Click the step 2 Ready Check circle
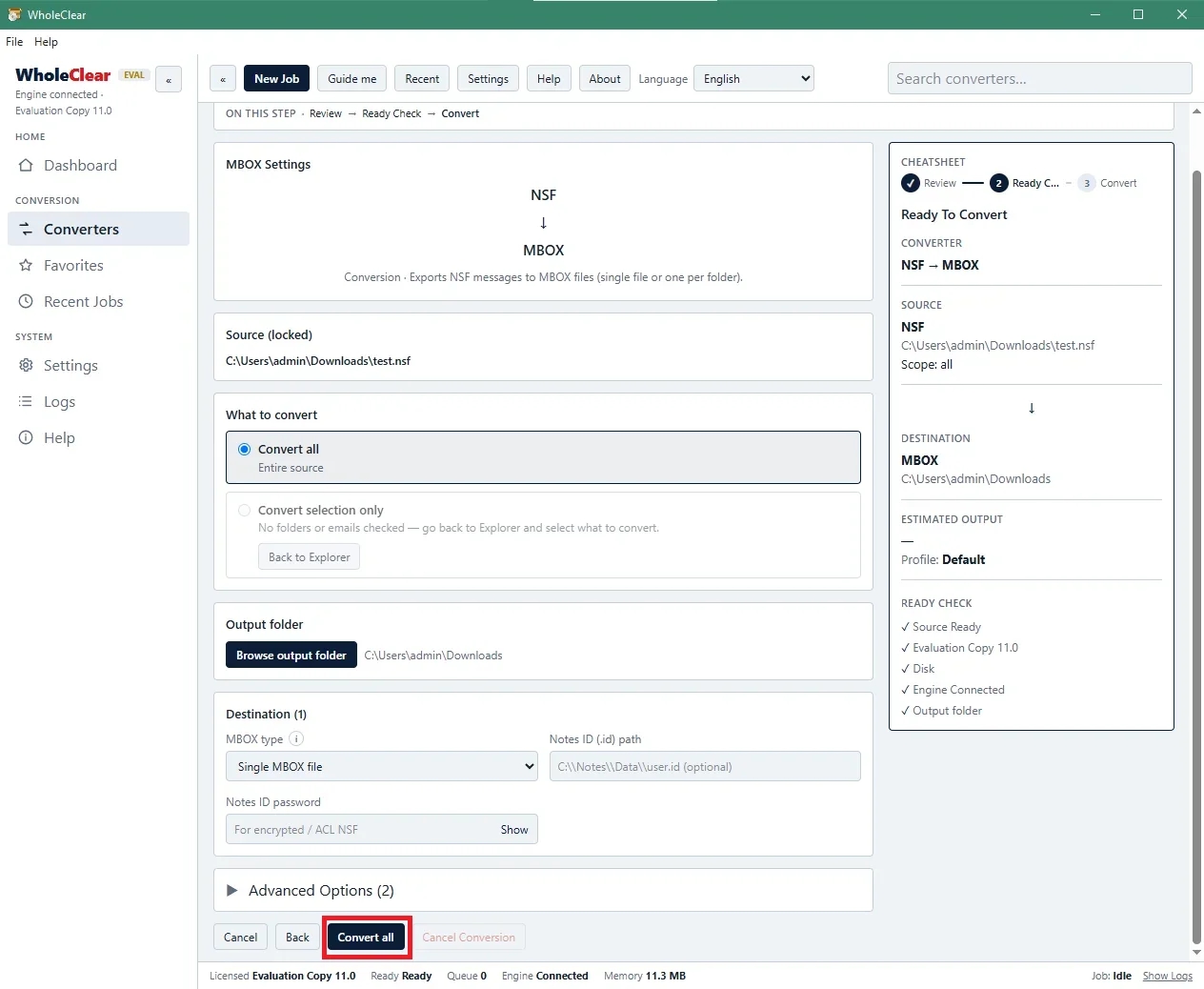The image size is (1204, 989). coord(998,183)
